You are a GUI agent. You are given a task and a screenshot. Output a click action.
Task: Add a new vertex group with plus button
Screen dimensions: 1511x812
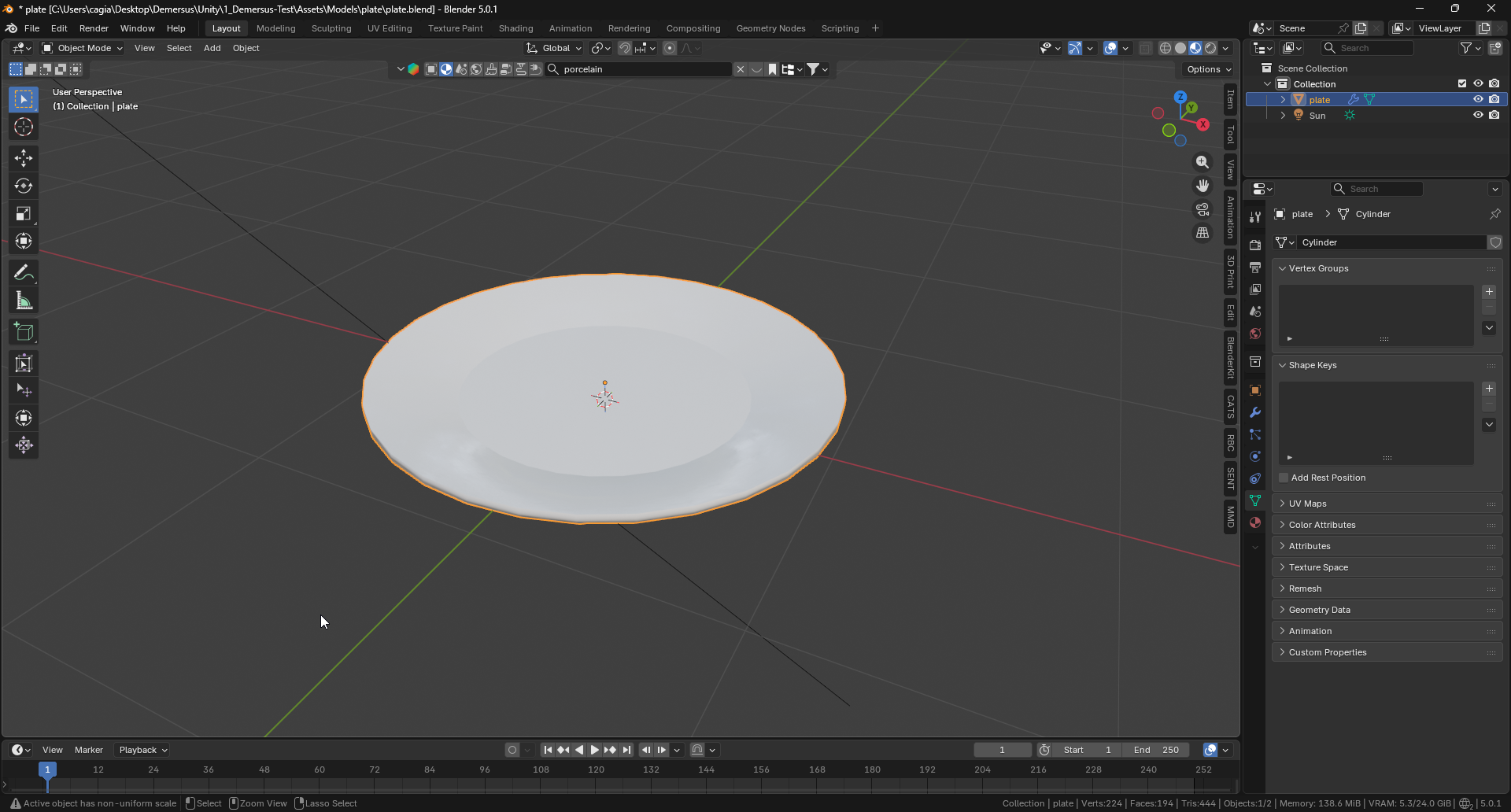(1489, 292)
